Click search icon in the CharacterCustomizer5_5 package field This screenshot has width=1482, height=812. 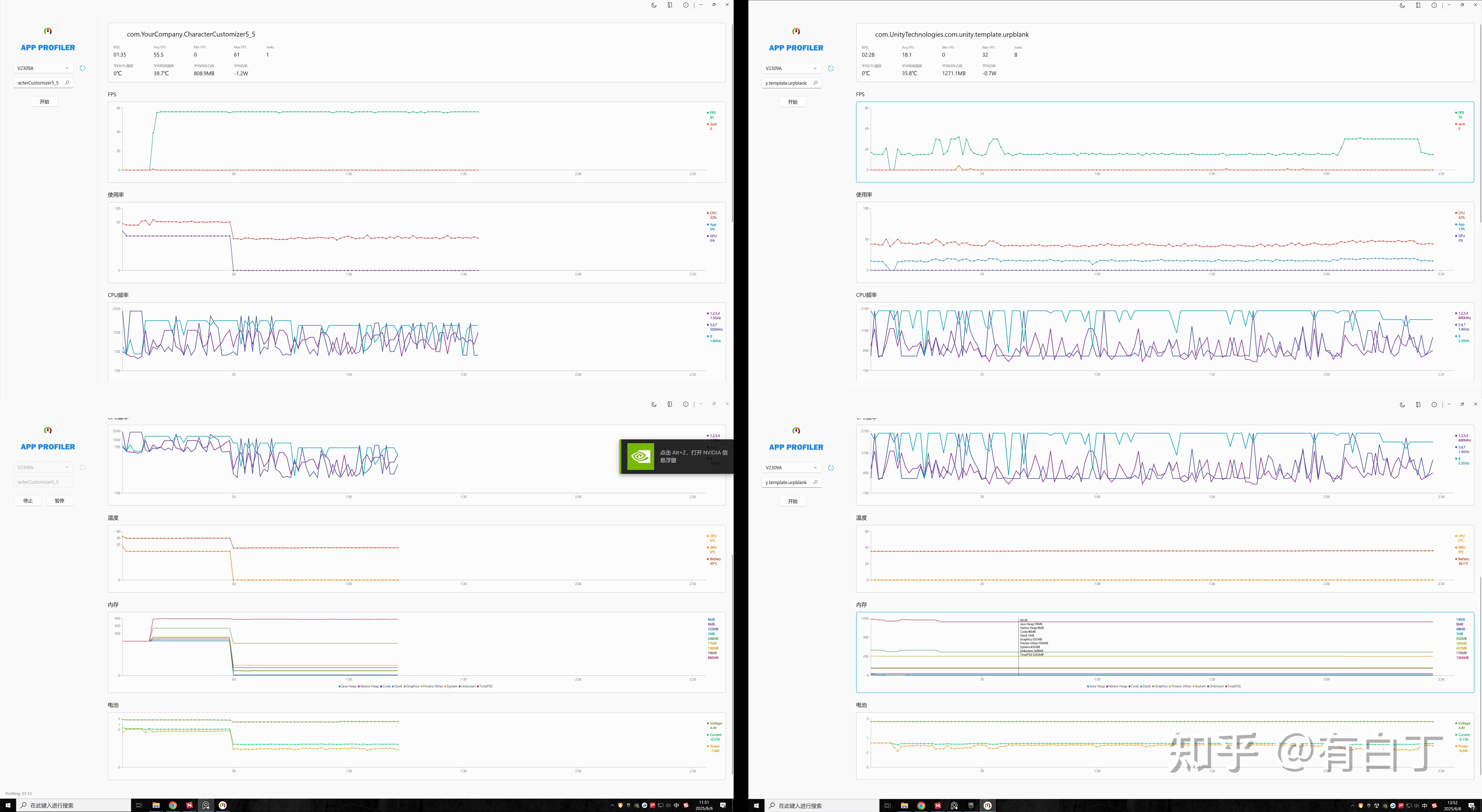pyautogui.click(x=67, y=83)
